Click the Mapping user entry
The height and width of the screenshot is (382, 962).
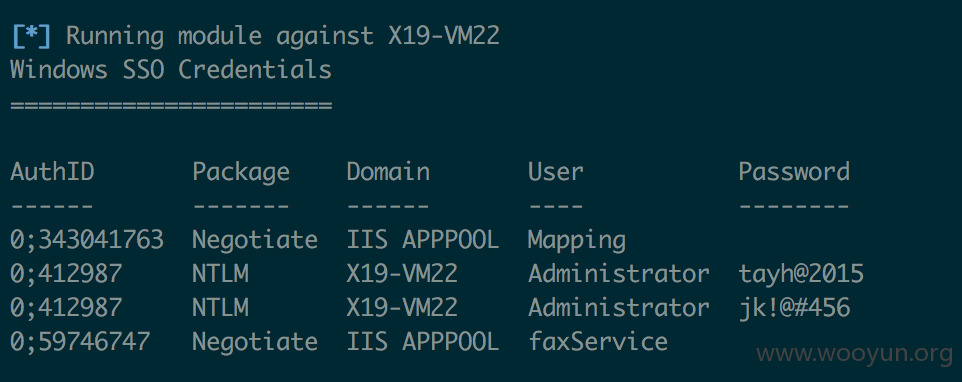point(577,240)
